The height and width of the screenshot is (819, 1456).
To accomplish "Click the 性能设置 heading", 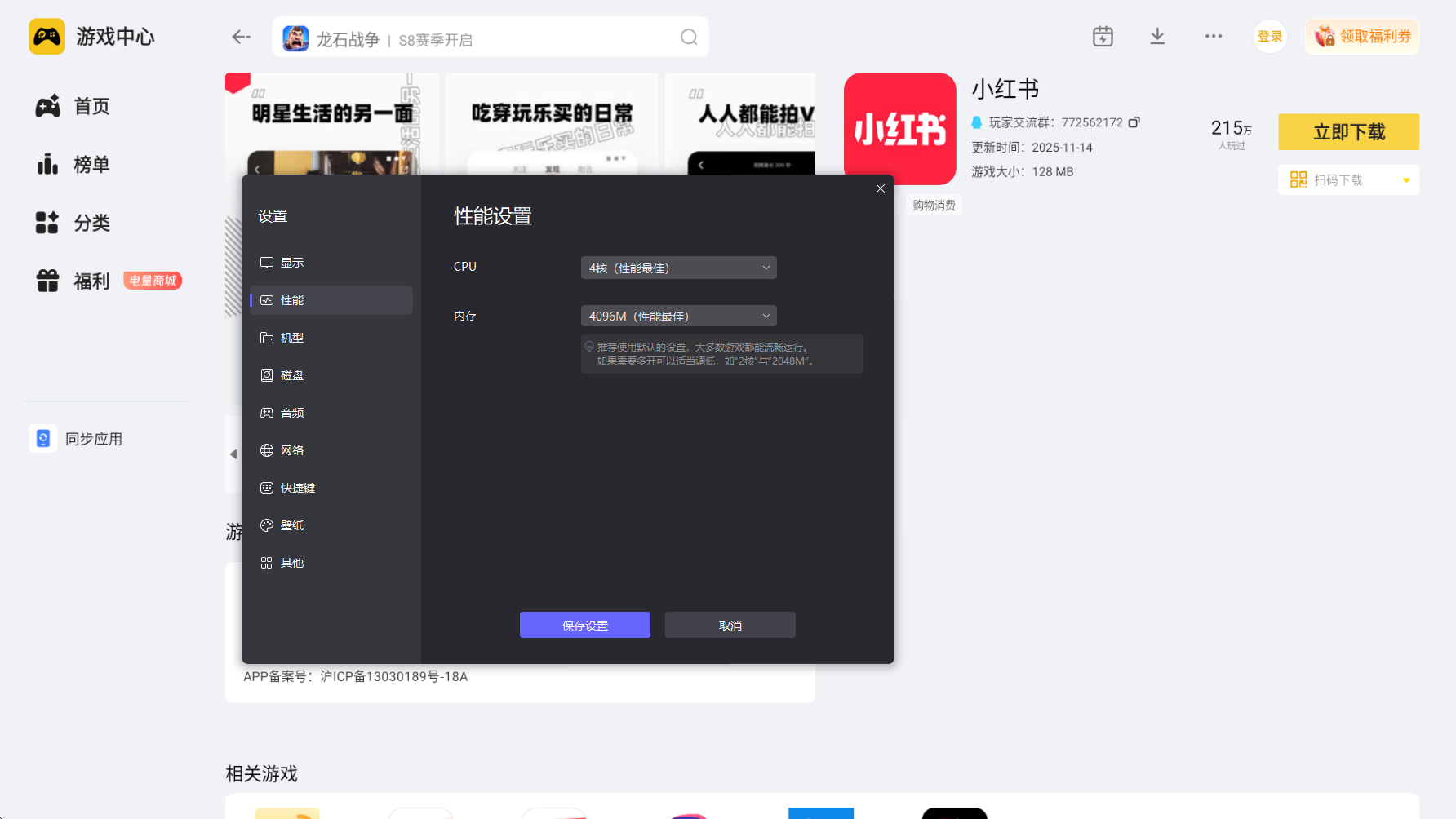I will pyautogui.click(x=493, y=216).
